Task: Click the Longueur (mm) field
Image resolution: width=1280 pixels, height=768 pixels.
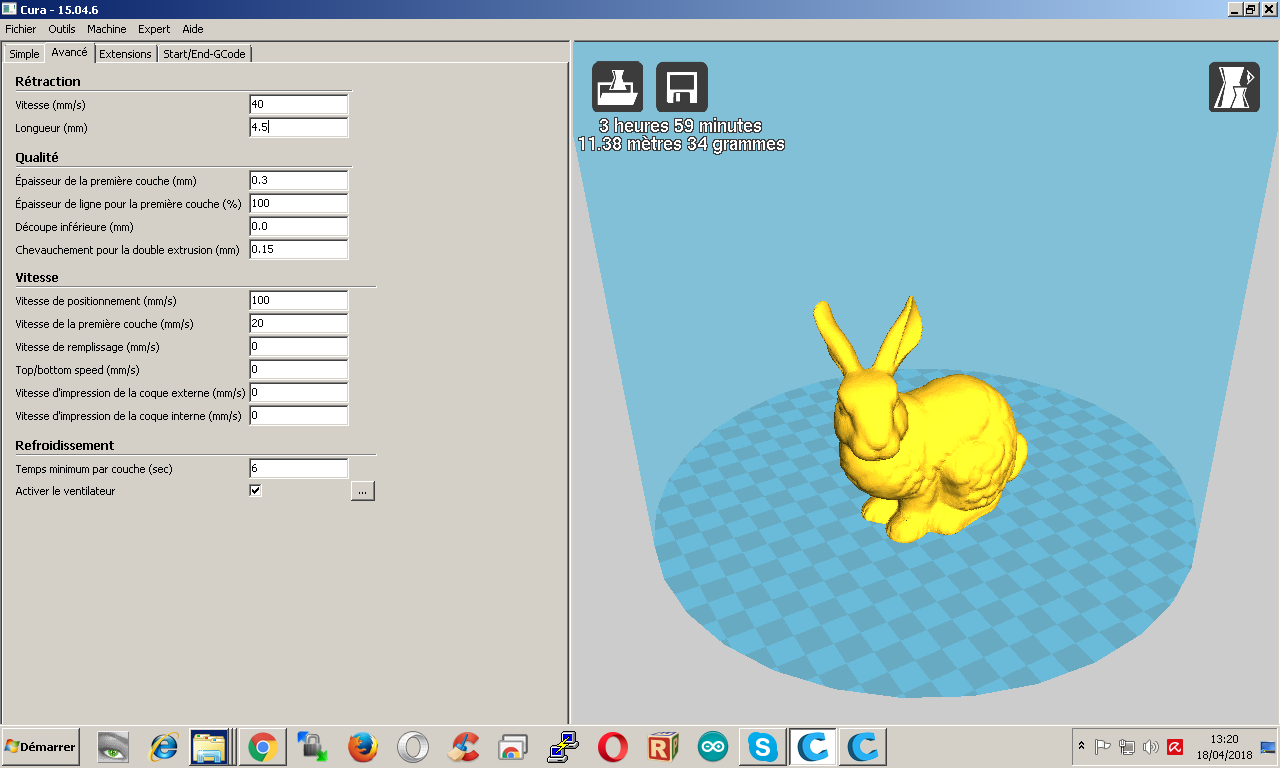Action: pyautogui.click(x=299, y=127)
